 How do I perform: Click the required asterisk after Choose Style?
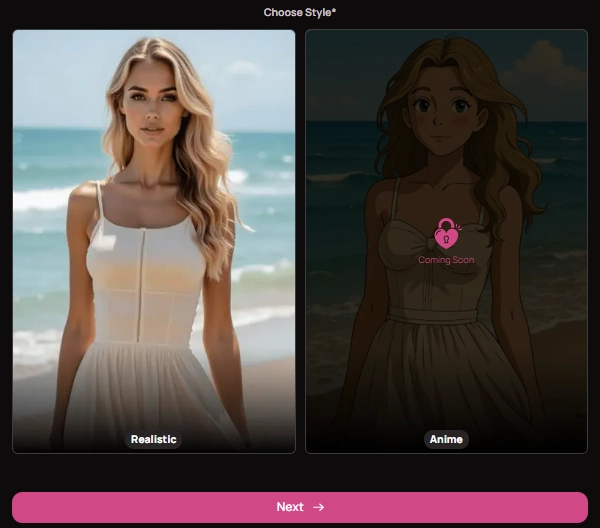tap(334, 12)
